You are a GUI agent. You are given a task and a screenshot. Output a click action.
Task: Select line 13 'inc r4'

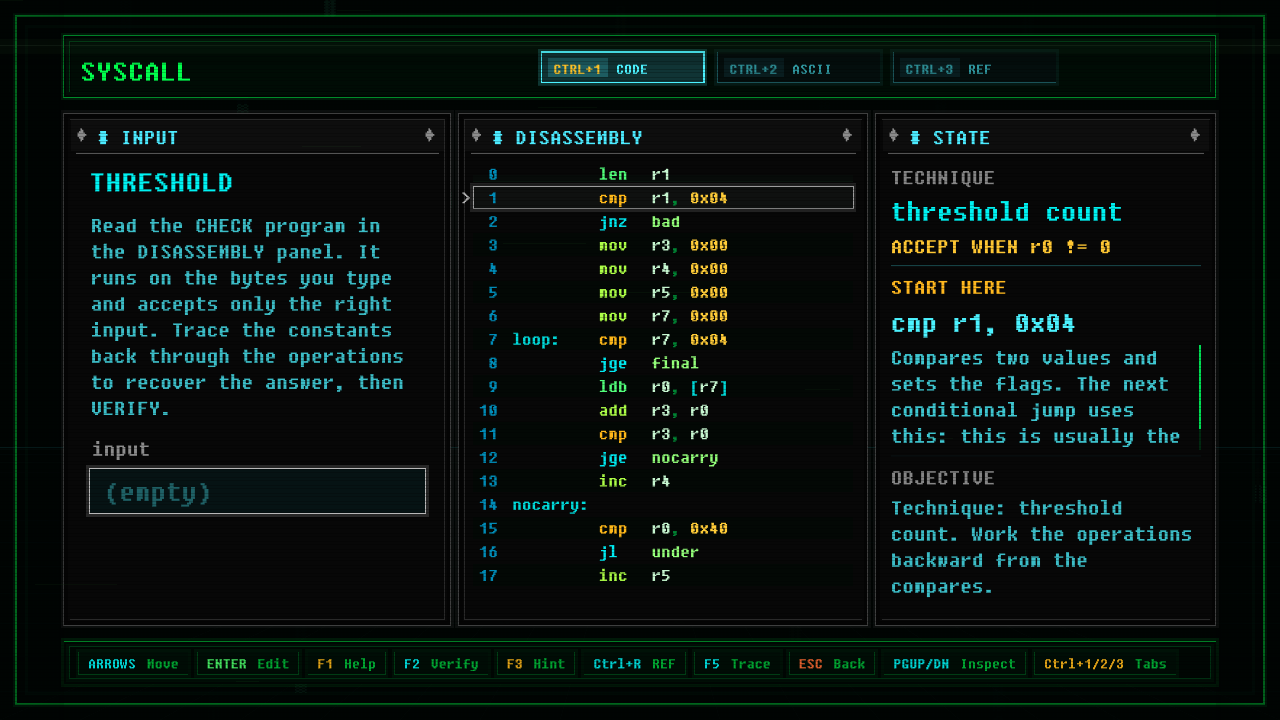tap(663, 481)
